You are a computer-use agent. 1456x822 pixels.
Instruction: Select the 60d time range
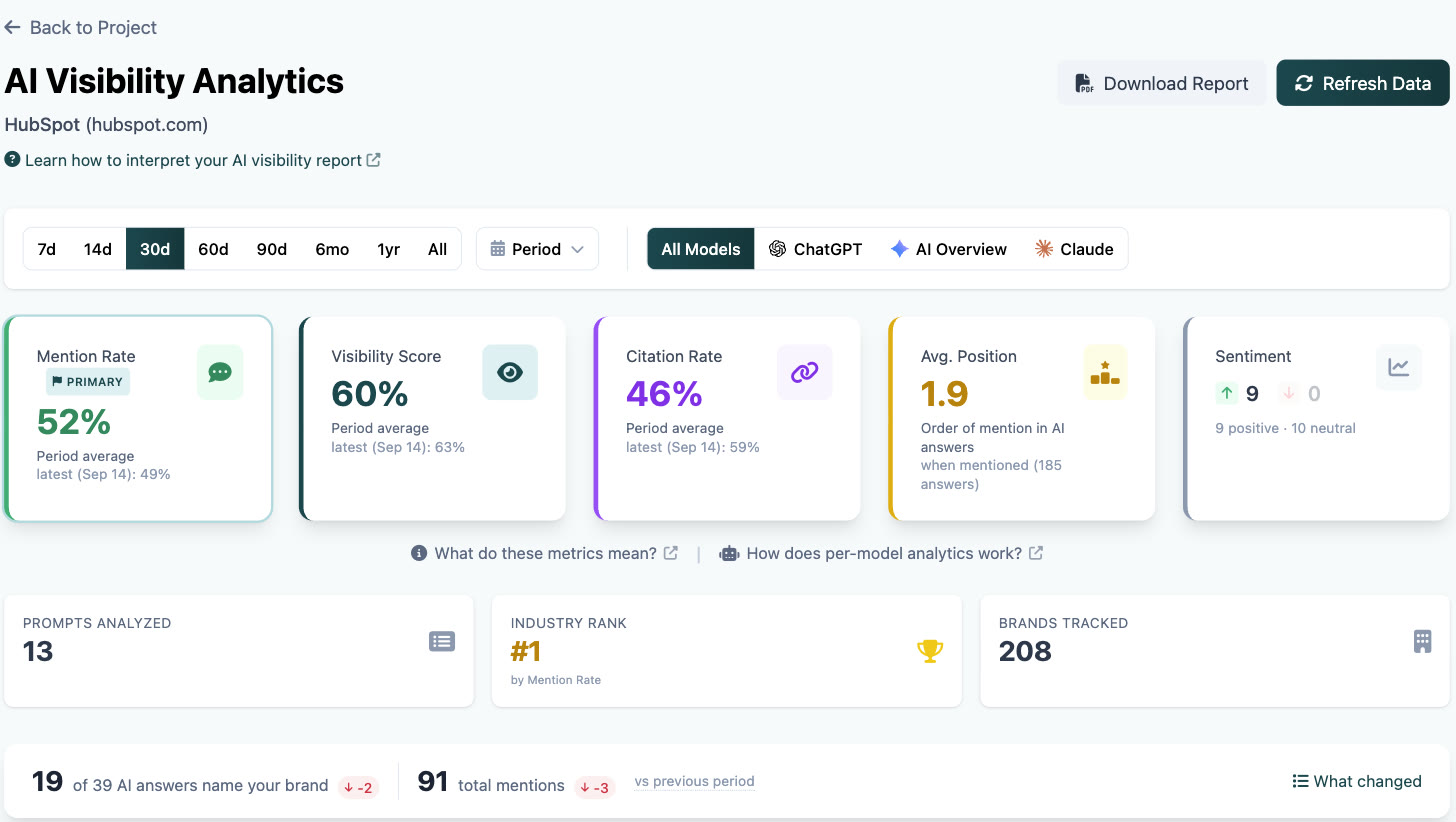[213, 249]
